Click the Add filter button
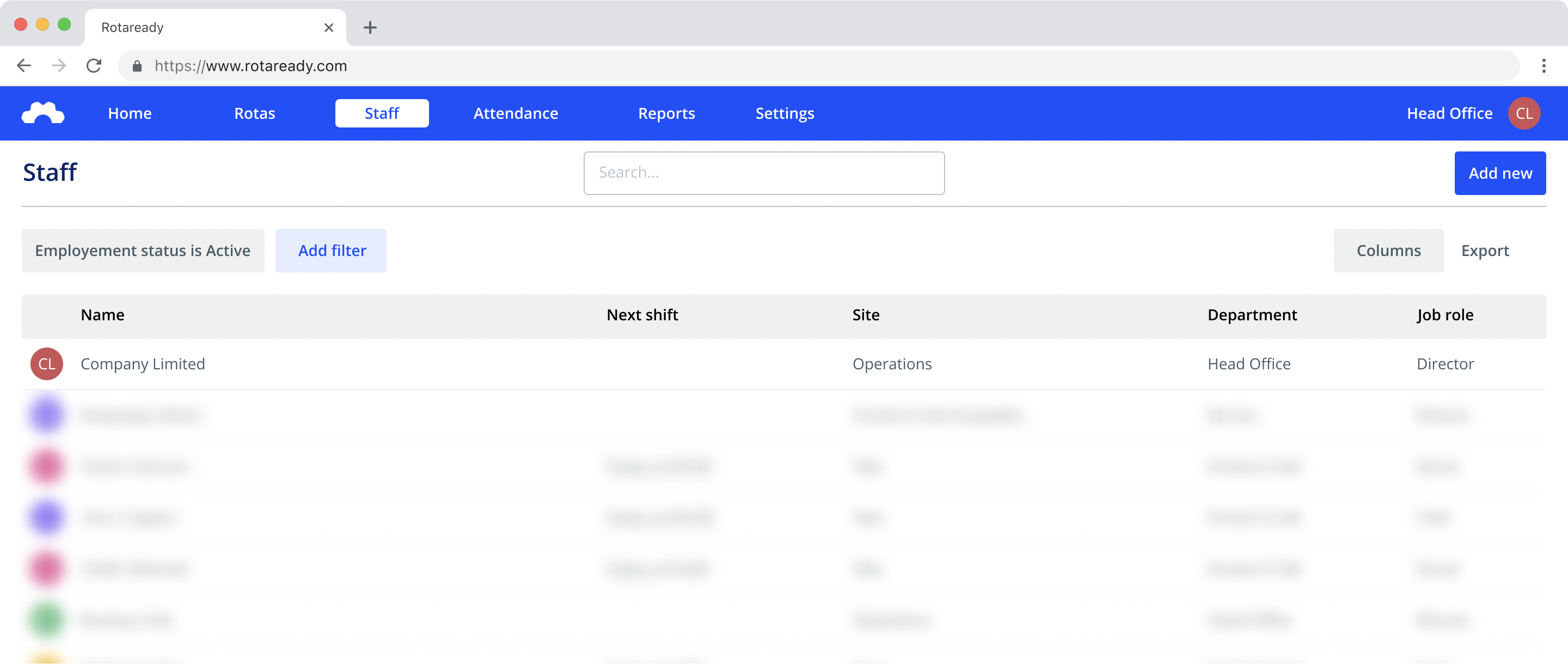1568x664 pixels. (331, 251)
